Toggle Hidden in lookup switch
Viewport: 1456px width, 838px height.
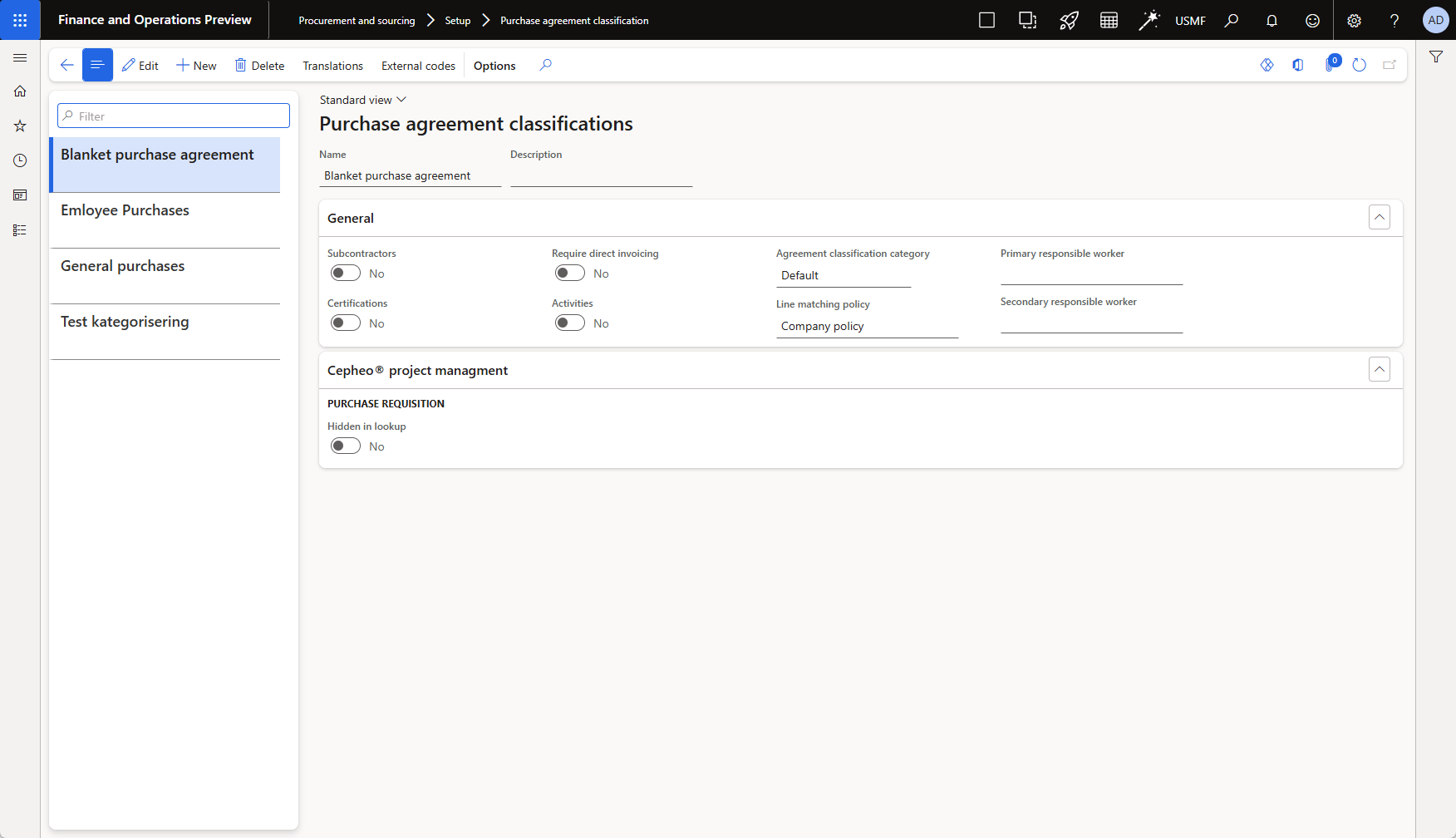[346, 446]
